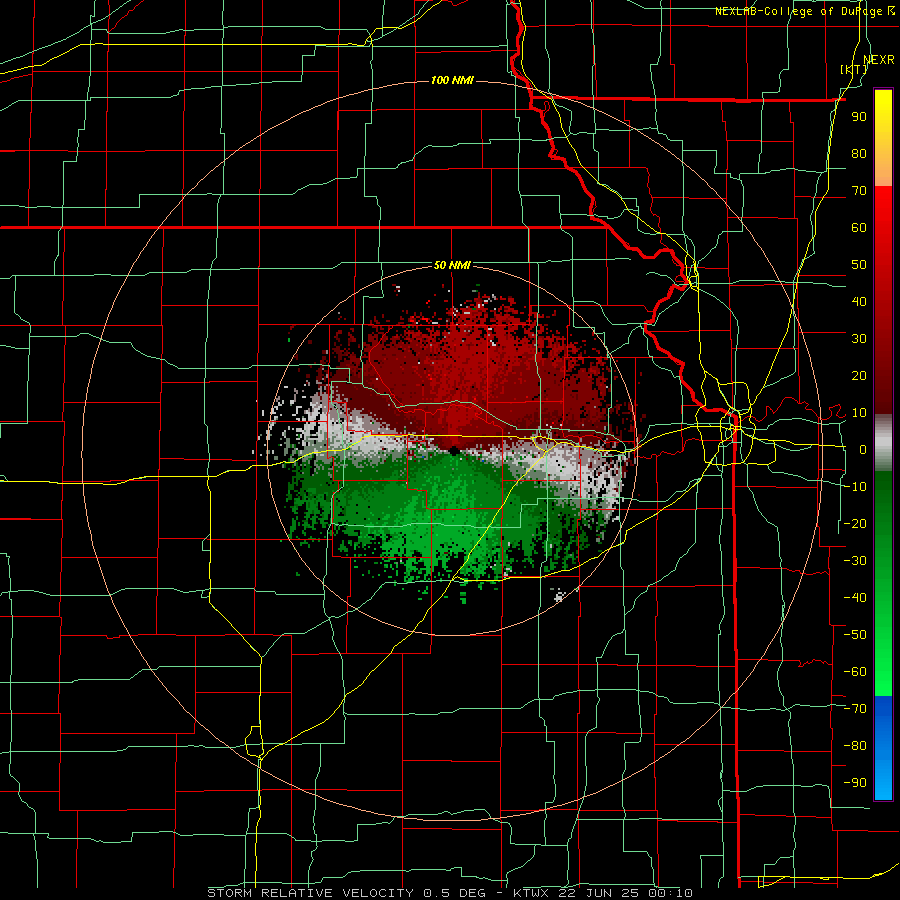Click the -50 value on velocity legend
Viewport: 900px width, 900px height.
(x=855, y=635)
